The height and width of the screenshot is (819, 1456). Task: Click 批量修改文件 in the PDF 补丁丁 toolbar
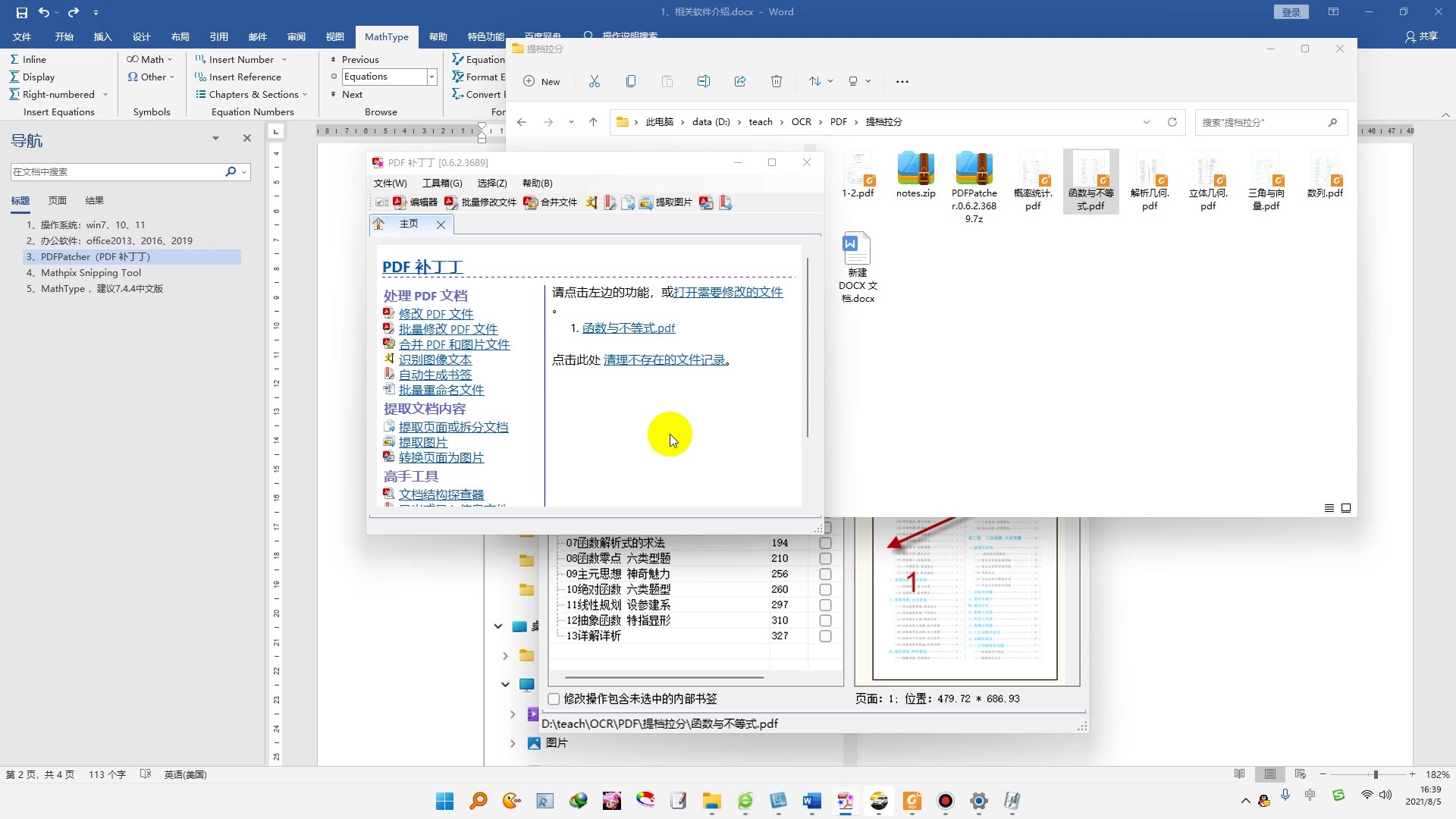tap(481, 202)
